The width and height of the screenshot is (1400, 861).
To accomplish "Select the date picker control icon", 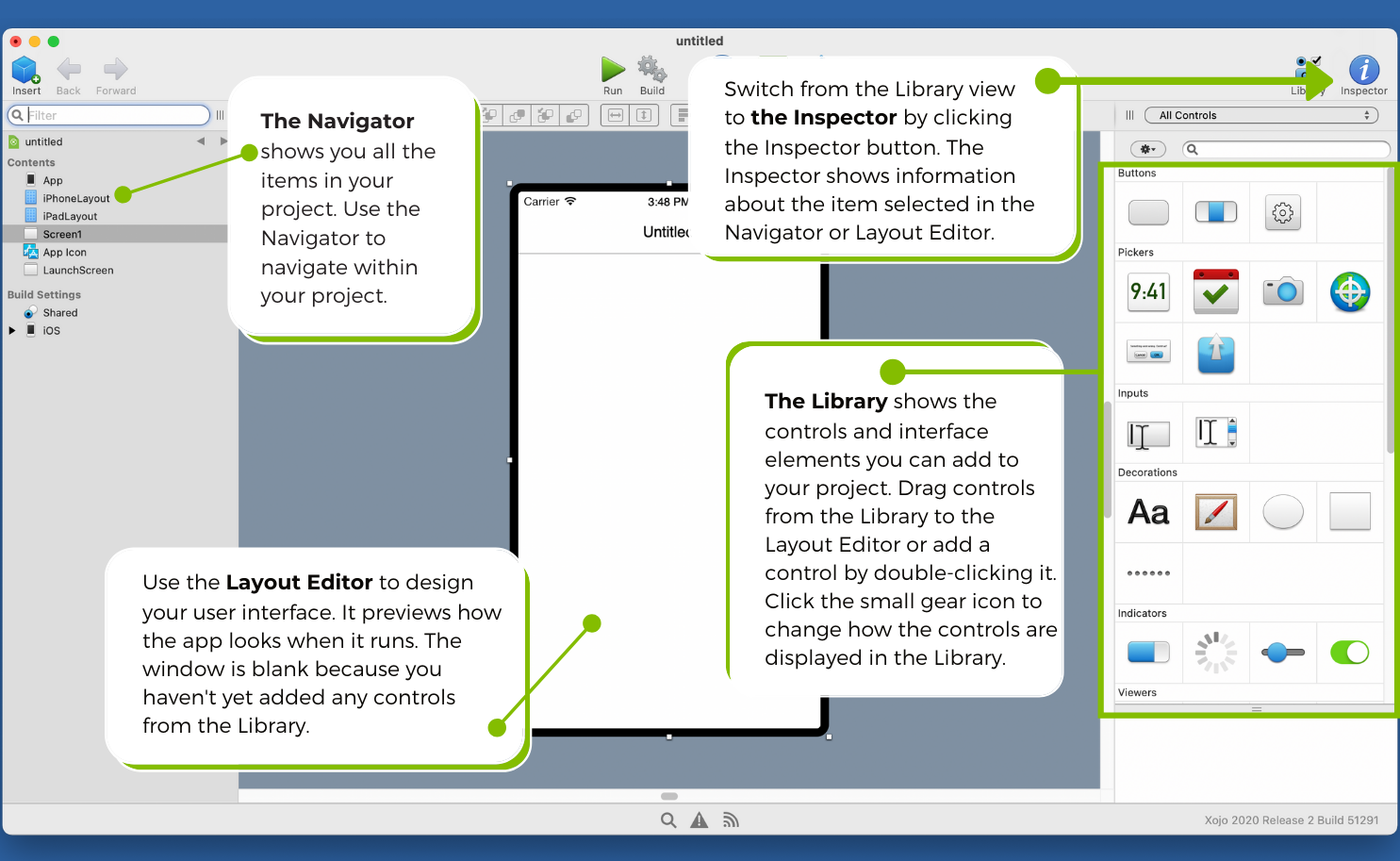I will (1215, 291).
